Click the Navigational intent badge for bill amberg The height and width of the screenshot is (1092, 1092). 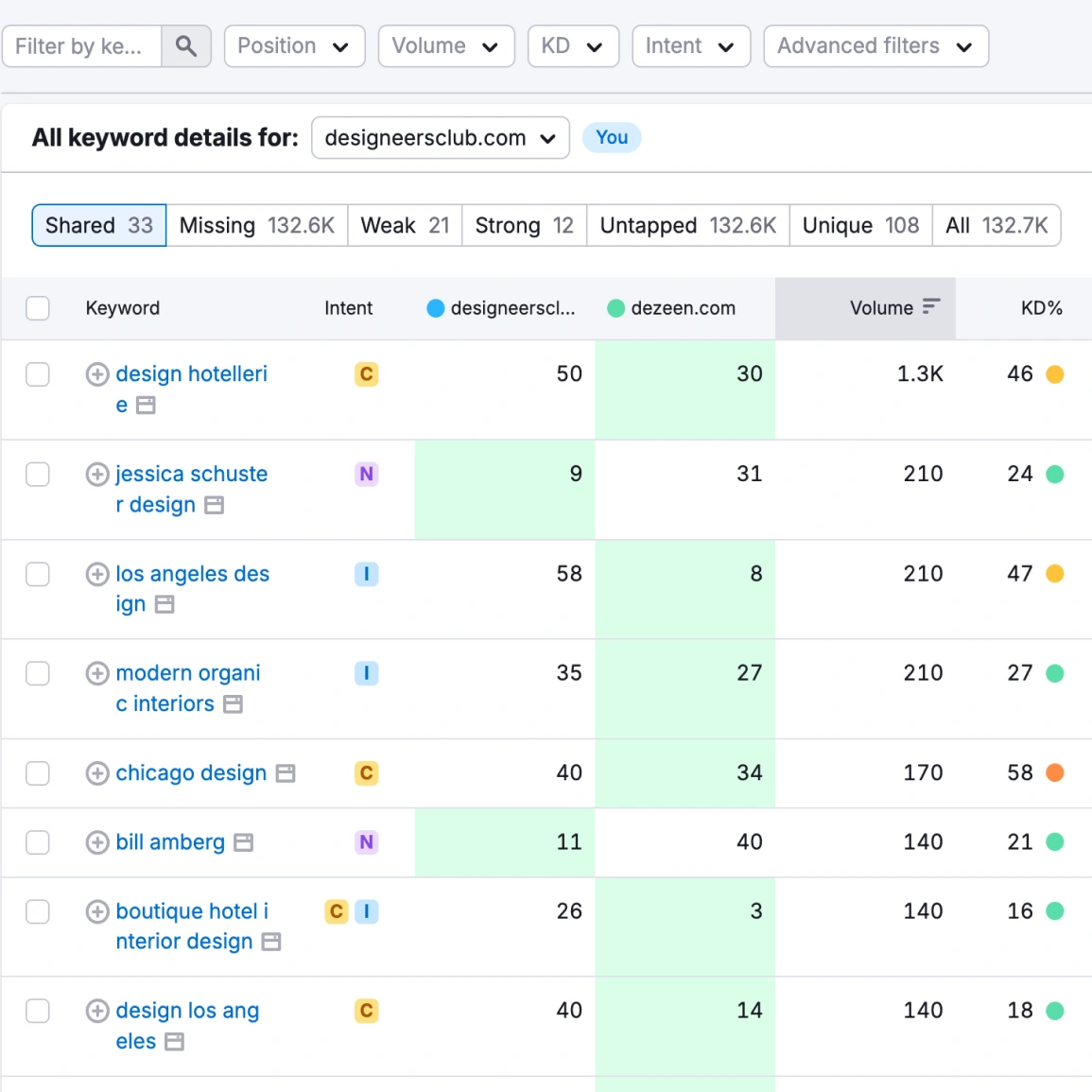coord(366,842)
